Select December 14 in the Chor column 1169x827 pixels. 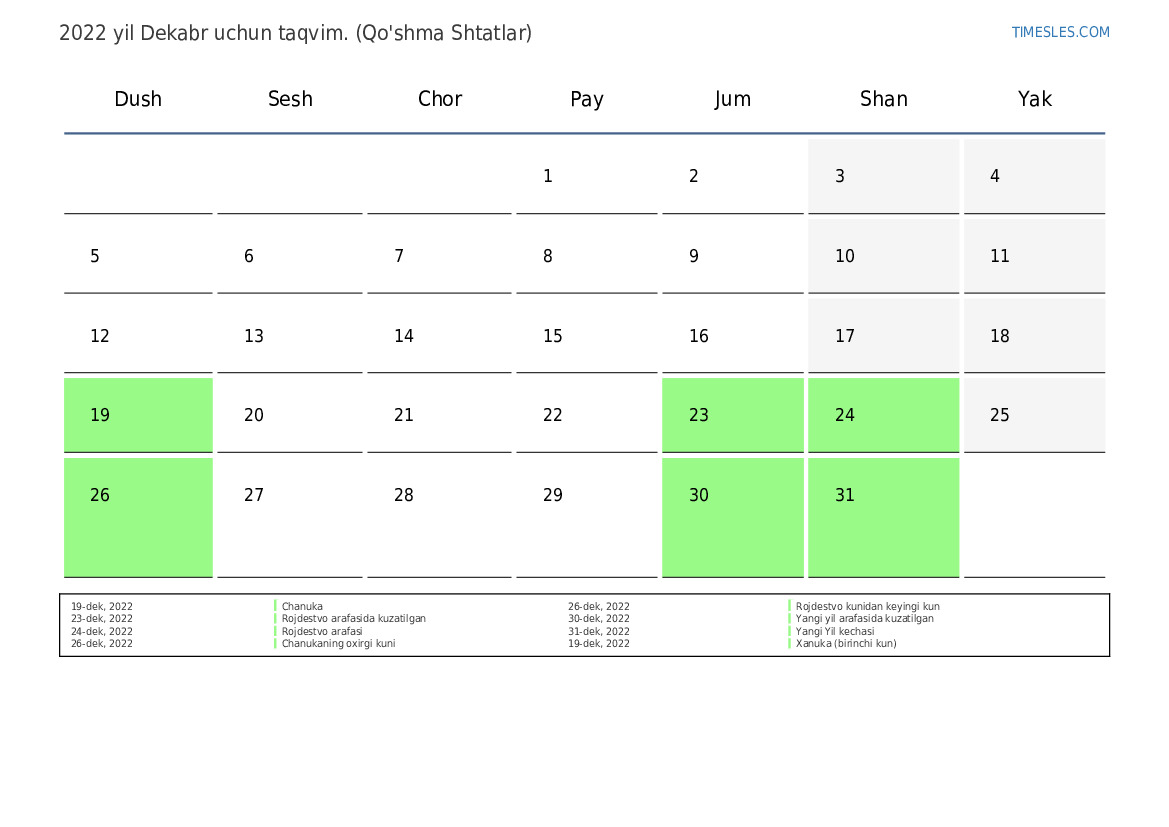point(439,336)
